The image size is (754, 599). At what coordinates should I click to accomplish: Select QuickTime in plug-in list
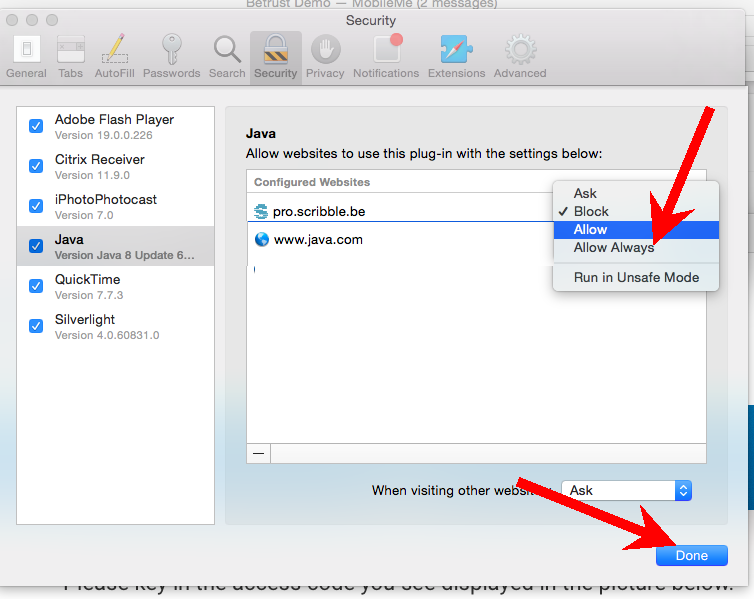coord(115,286)
